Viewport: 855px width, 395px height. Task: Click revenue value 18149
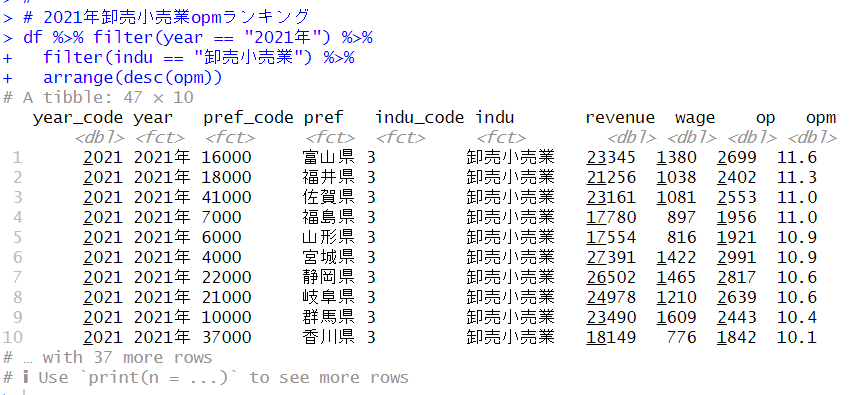tap(611, 337)
